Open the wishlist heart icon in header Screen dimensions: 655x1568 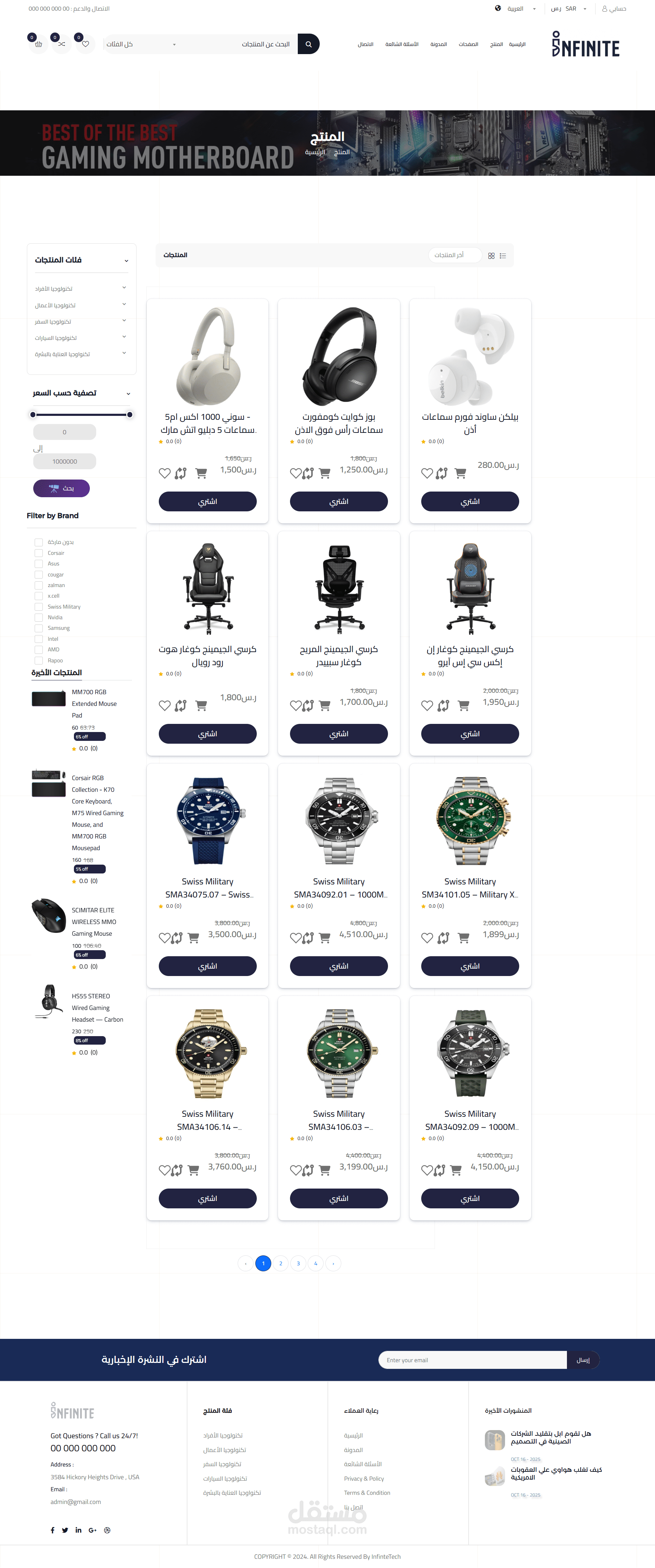click(85, 44)
